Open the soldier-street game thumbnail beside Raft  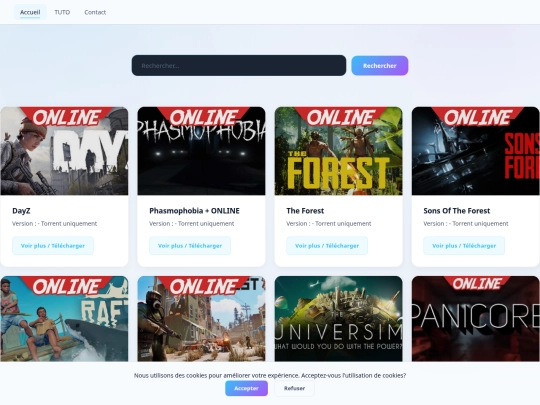pos(201,319)
